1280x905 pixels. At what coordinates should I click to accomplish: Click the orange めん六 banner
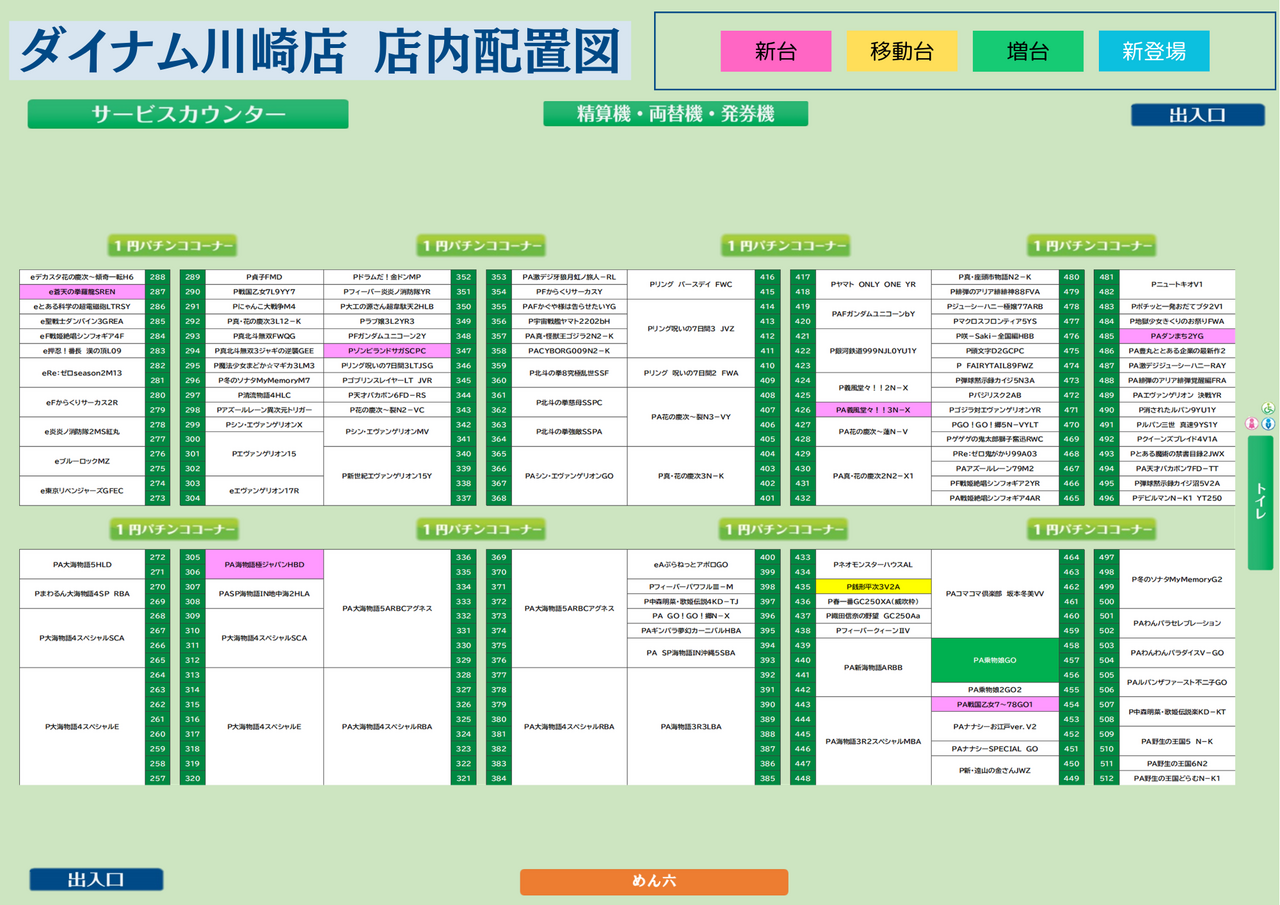click(654, 882)
